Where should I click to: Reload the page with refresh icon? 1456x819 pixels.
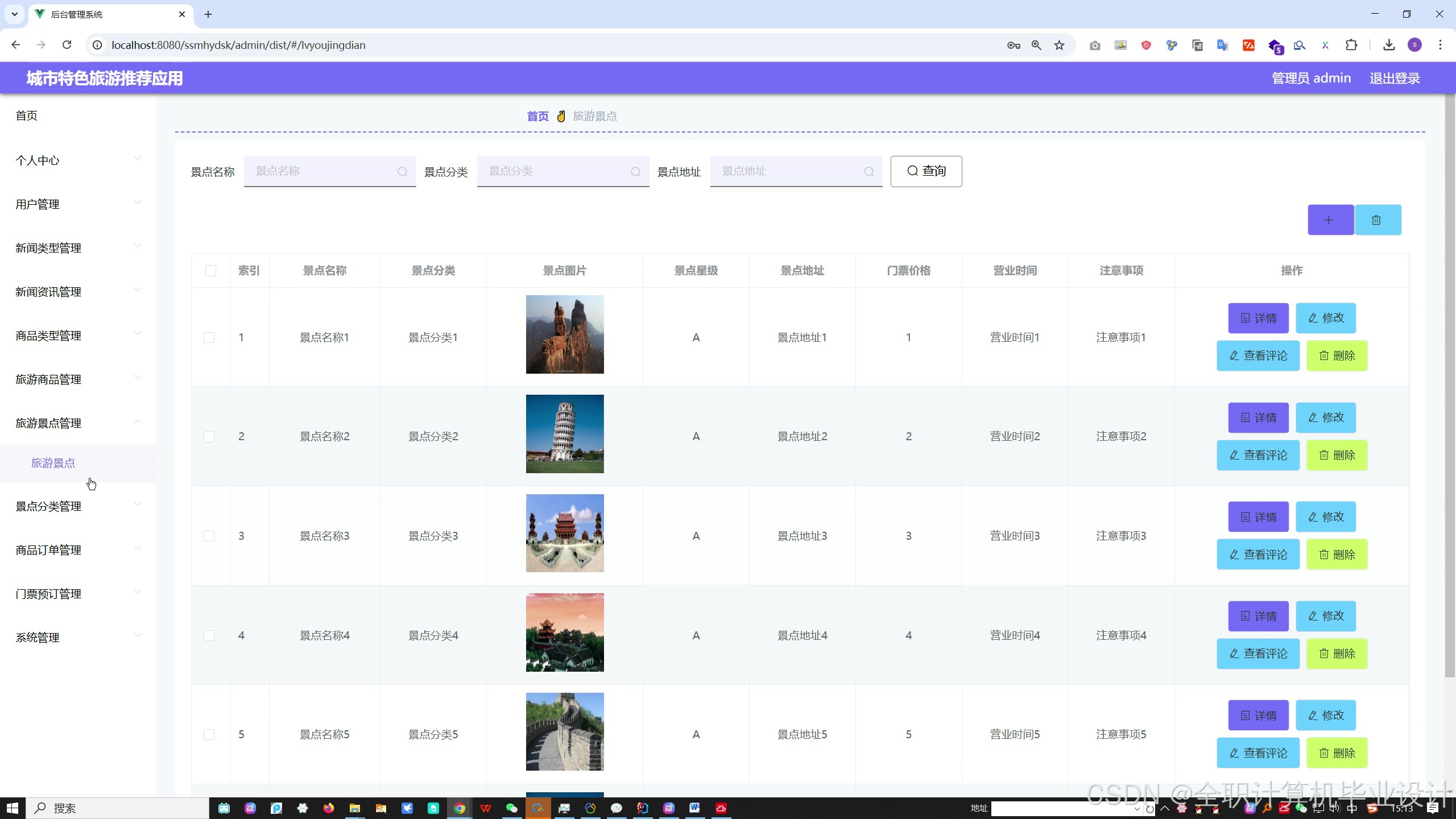(67, 45)
